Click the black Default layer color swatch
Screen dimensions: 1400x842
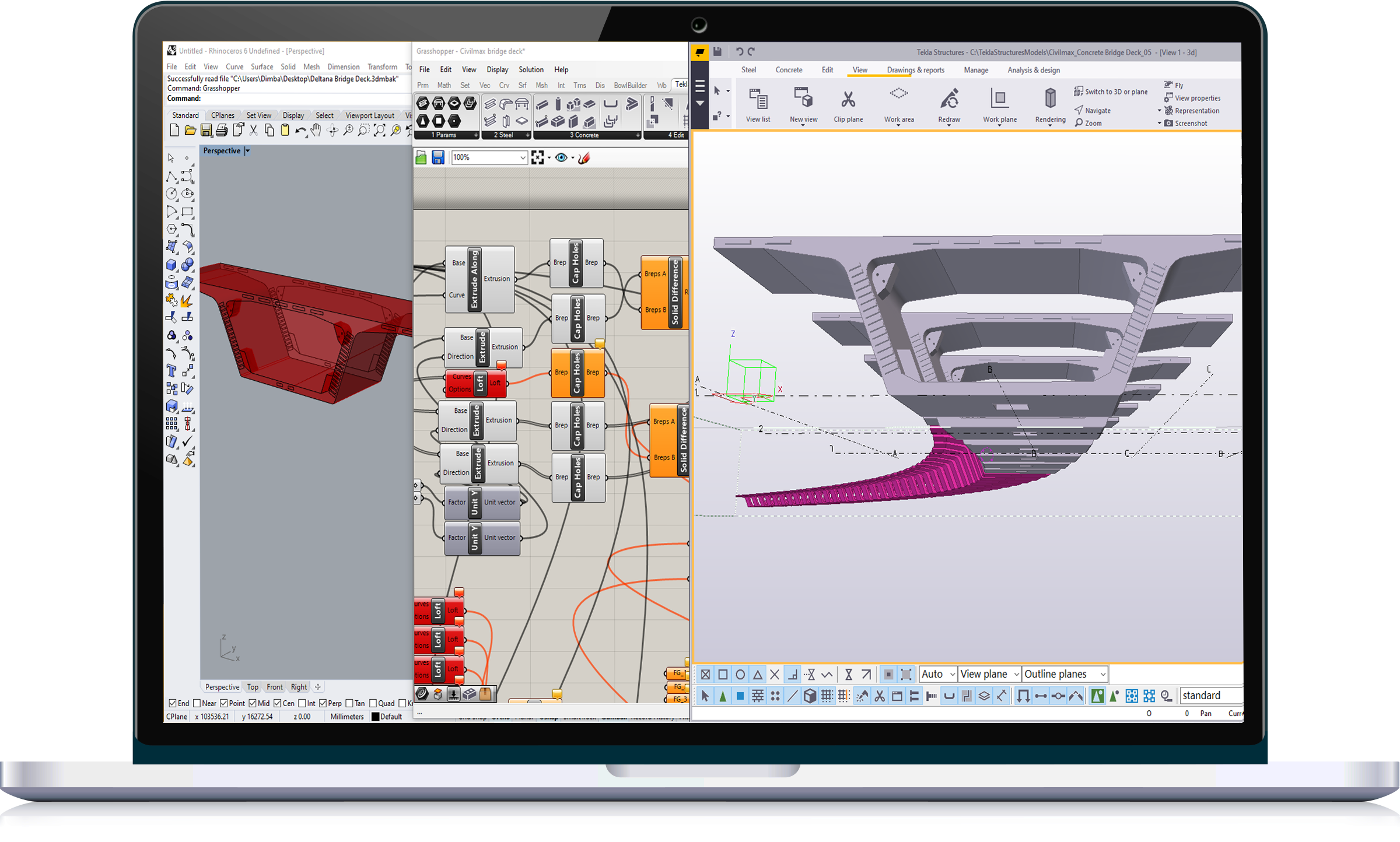376,717
